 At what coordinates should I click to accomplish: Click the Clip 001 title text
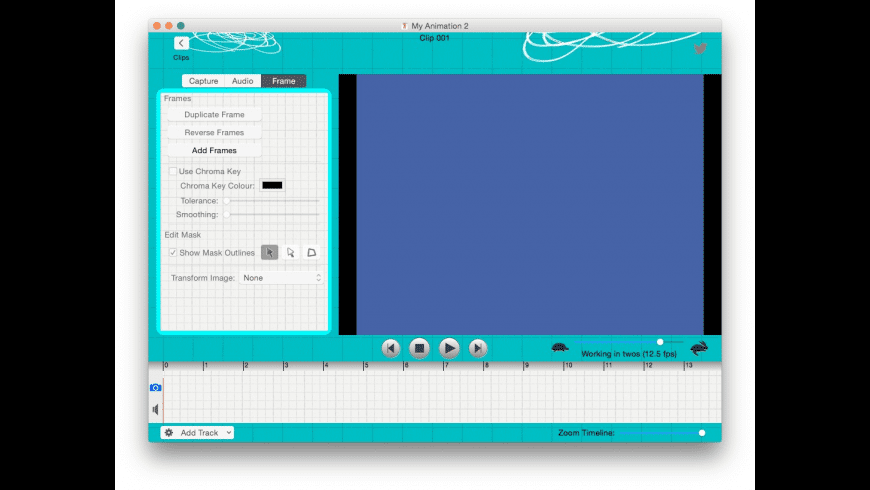pyautogui.click(x=434, y=38)
